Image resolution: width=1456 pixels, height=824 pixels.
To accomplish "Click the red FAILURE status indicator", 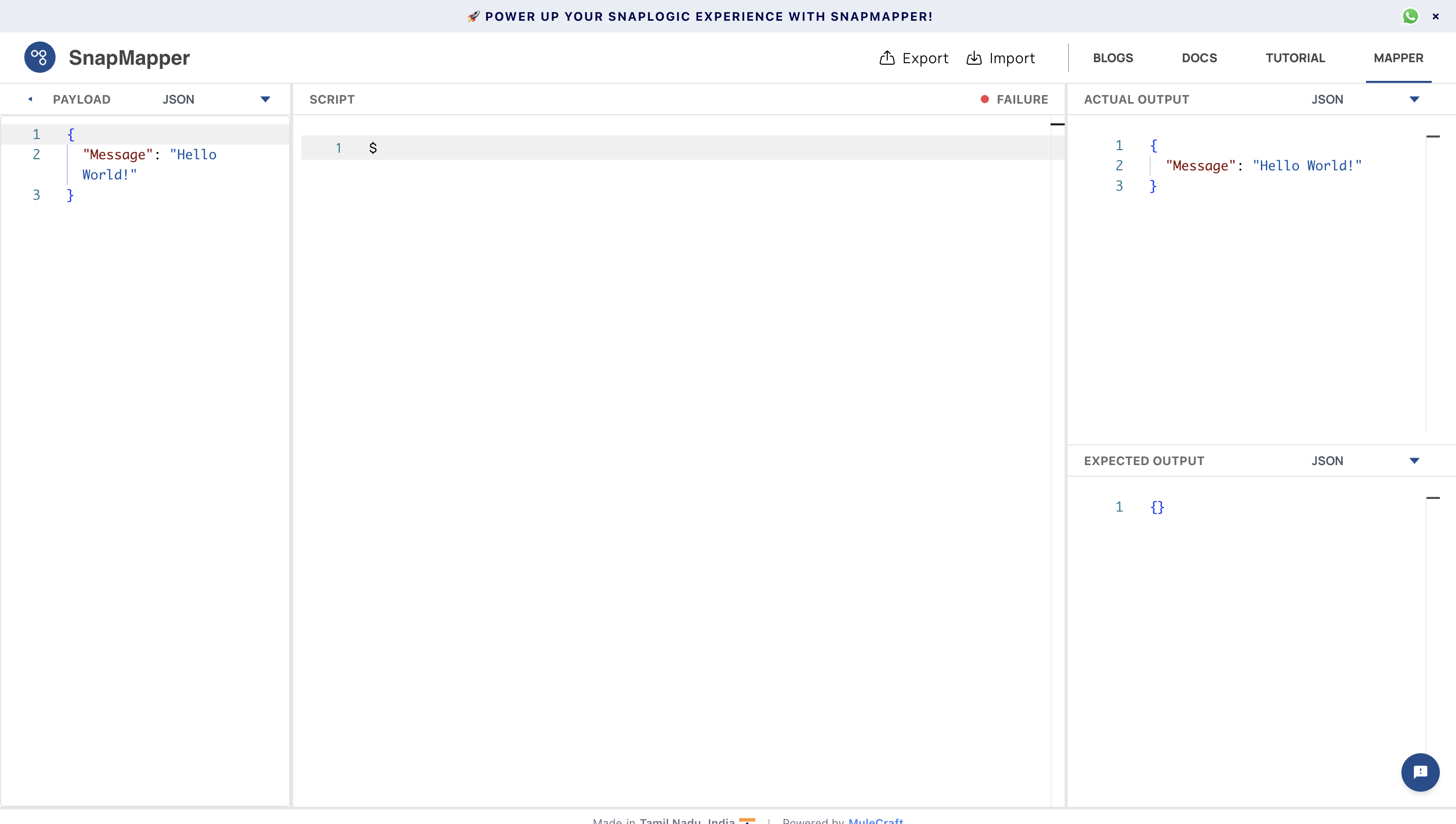I will [985, 99].
